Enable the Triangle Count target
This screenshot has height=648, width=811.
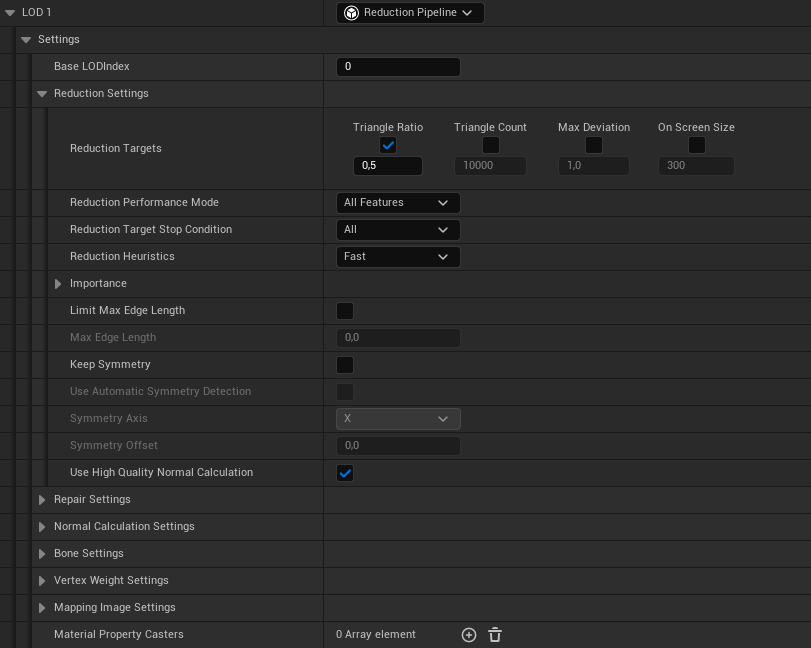click(x=490, y=145)
